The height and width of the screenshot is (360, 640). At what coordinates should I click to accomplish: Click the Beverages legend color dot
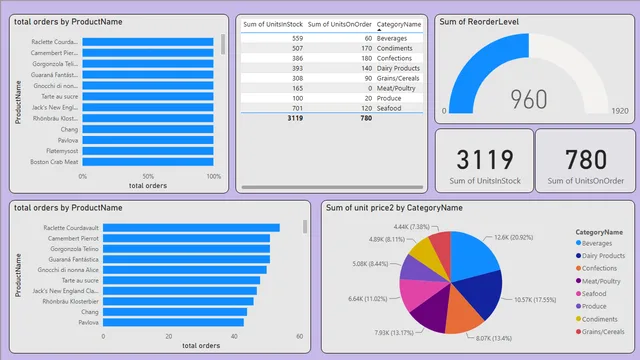pos(578,243)
